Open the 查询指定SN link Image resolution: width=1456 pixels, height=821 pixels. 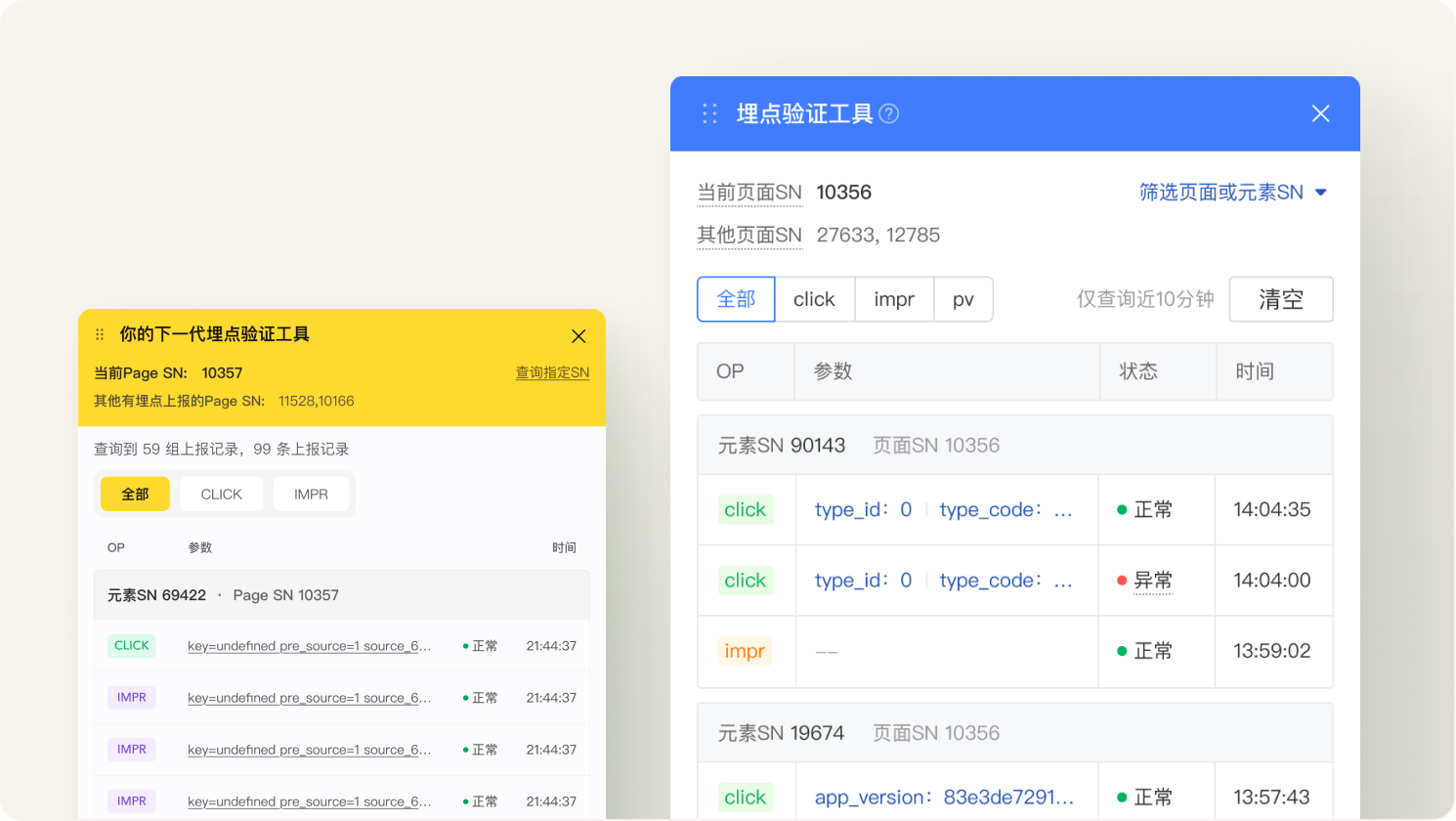tap(552, 373)
